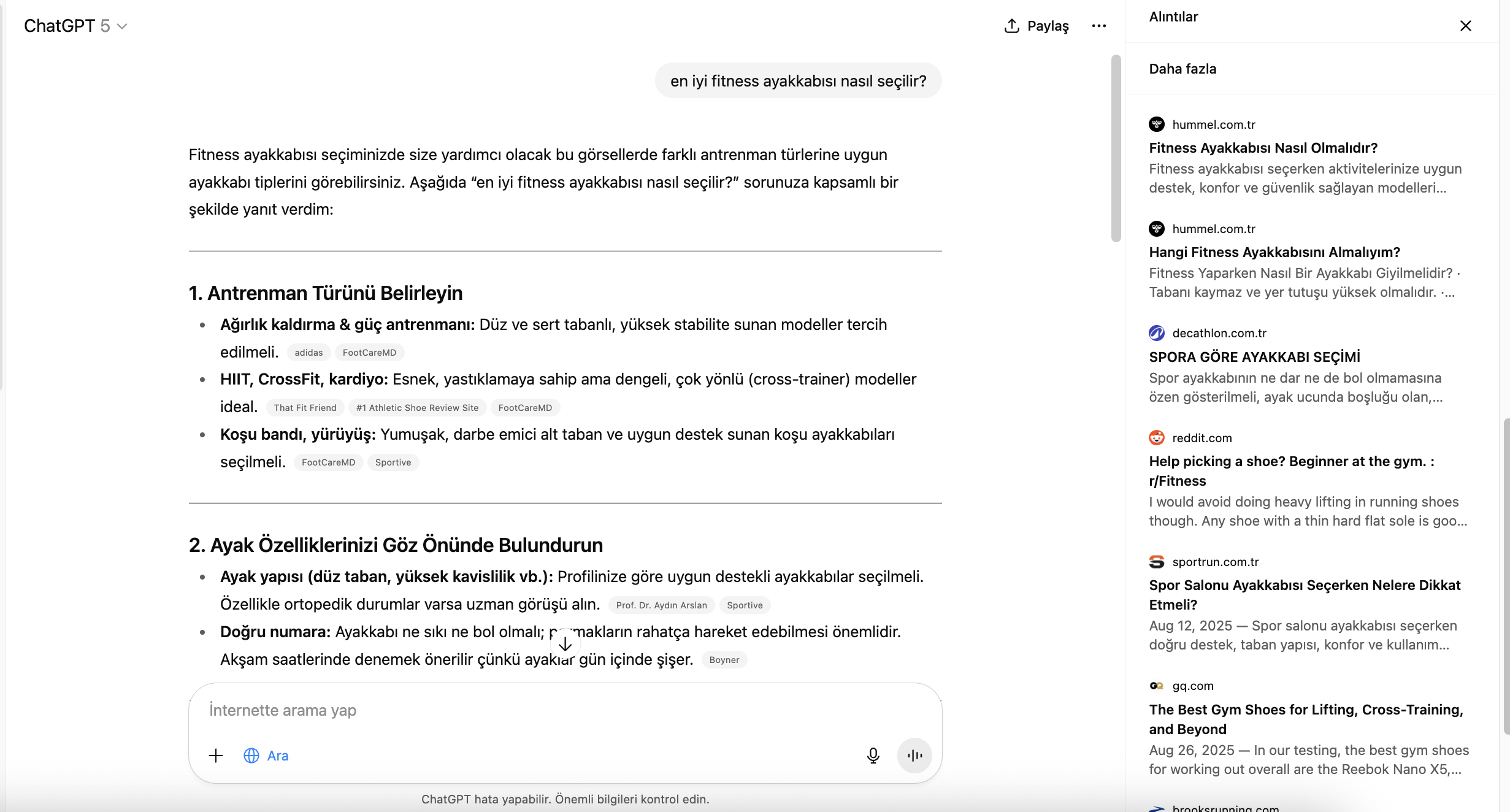Click the adidas citation chip

[x=309, y=353]
